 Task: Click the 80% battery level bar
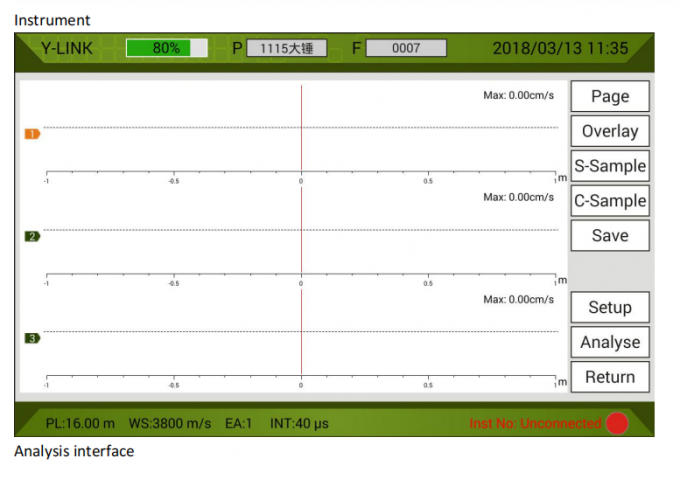click(166, 48)
